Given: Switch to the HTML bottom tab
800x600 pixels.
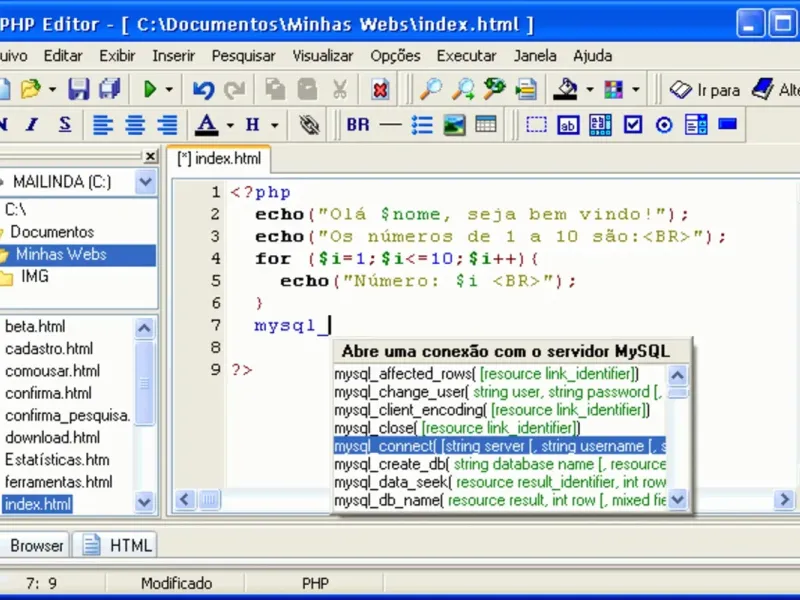Looking at the screenshot, I should [x=115, y=545].
